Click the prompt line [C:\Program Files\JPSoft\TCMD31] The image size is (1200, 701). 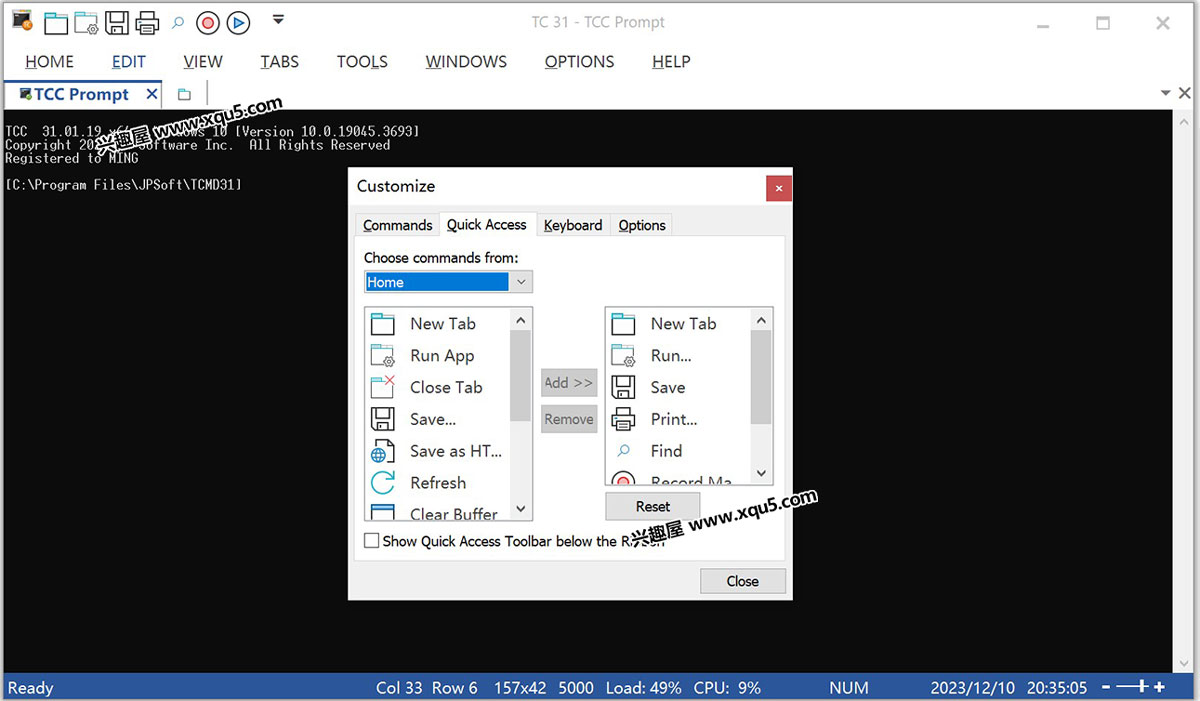coord(124,185)
